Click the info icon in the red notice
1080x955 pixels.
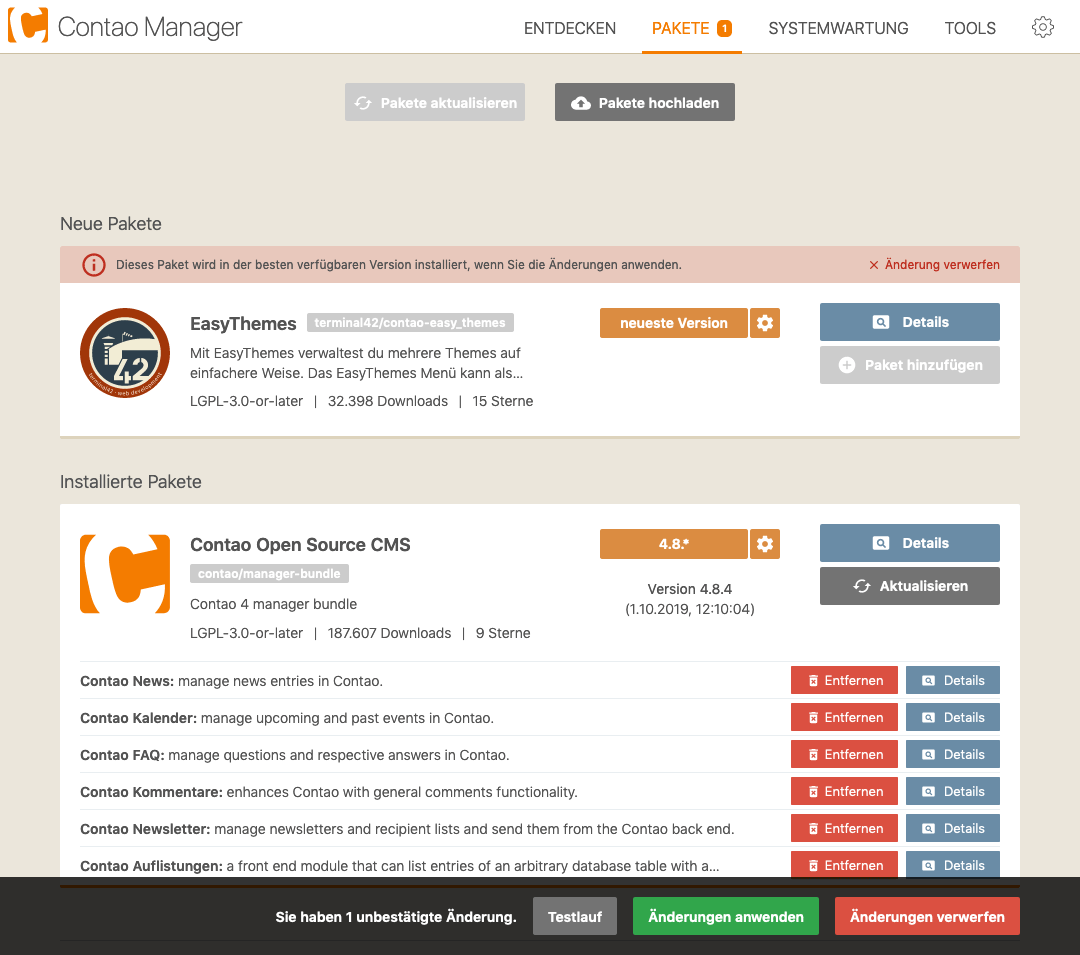[94, 264]
